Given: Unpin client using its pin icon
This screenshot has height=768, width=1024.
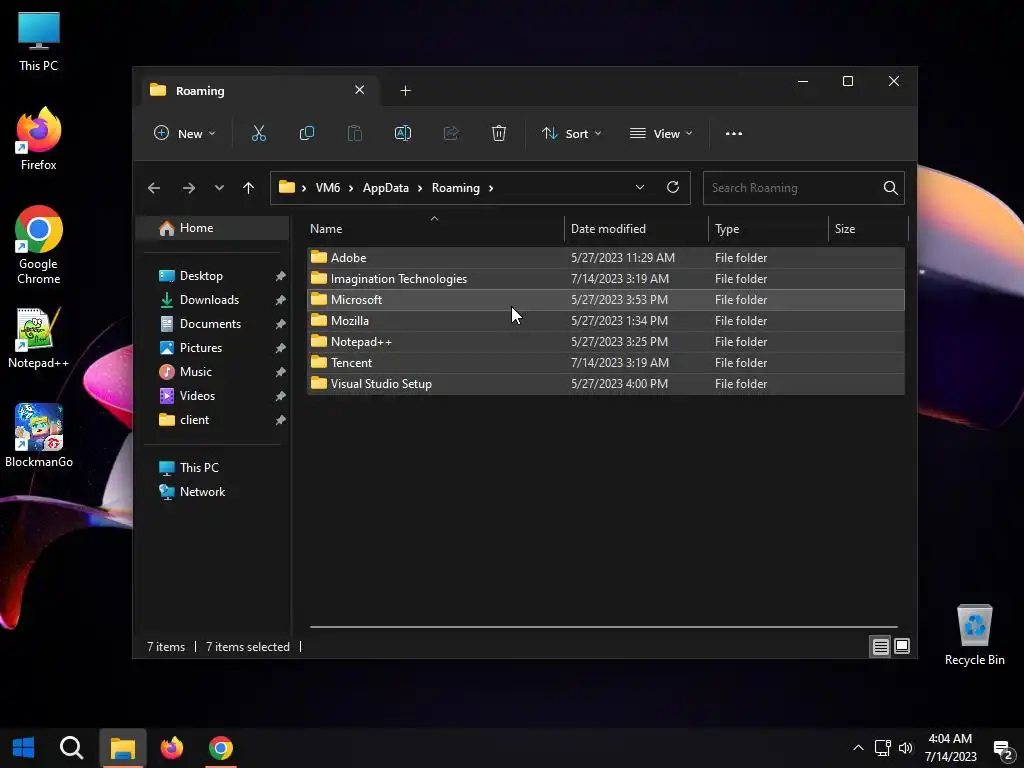Looking at the screenshot, I should pyautogui.click(x=281, y=421).
